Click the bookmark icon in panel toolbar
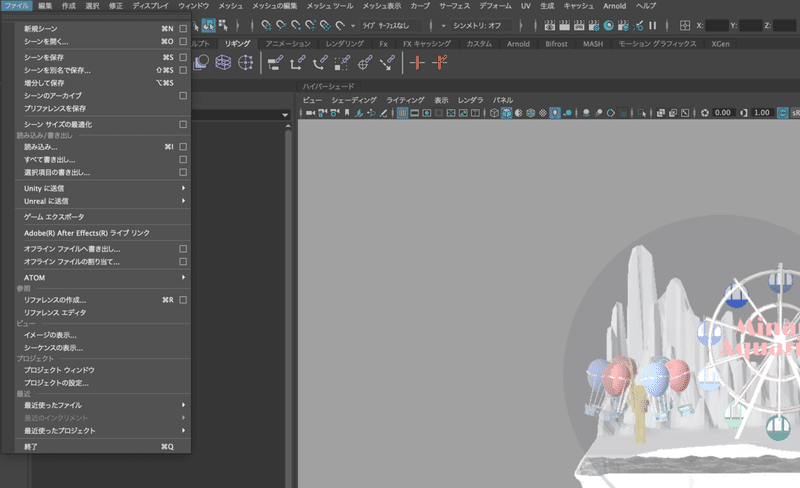Viewport: 800px width, 488px height. tap(347, 113)
